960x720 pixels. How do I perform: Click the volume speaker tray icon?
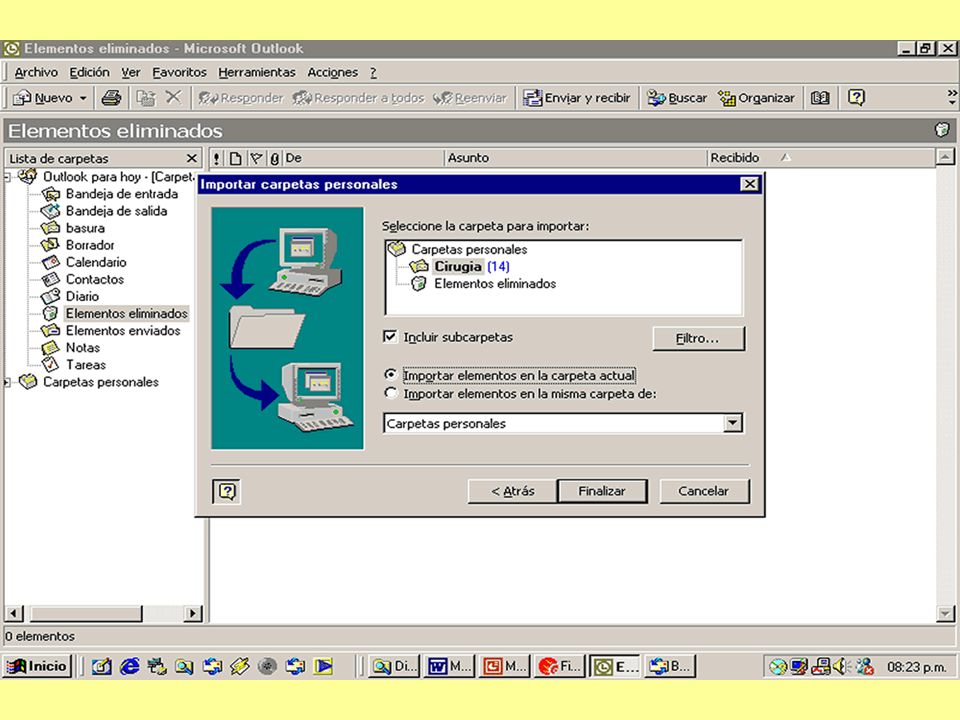(841, 666)
